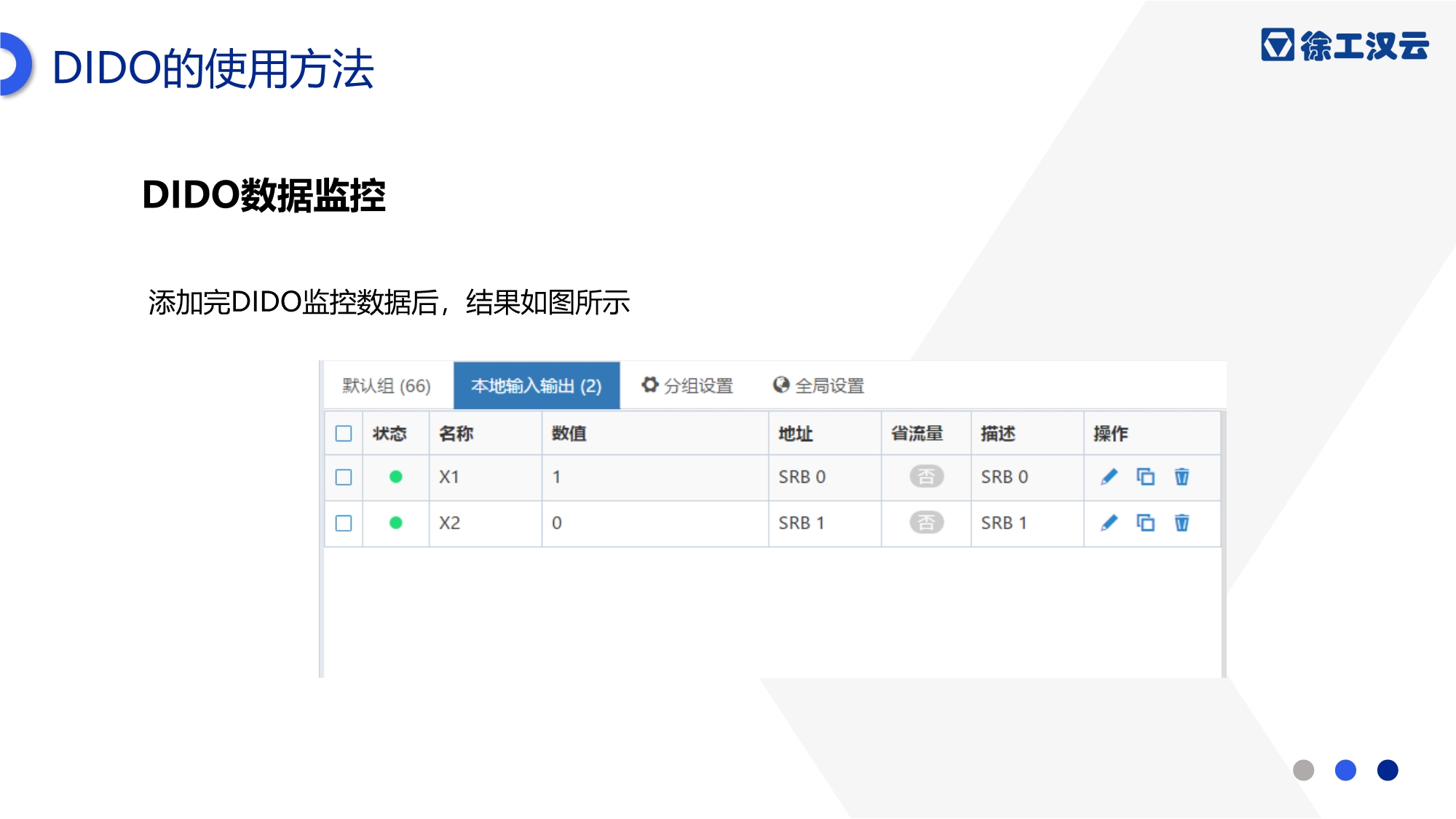
Task: Click the DIDO数据监控 heading
Action: [264, 195]
